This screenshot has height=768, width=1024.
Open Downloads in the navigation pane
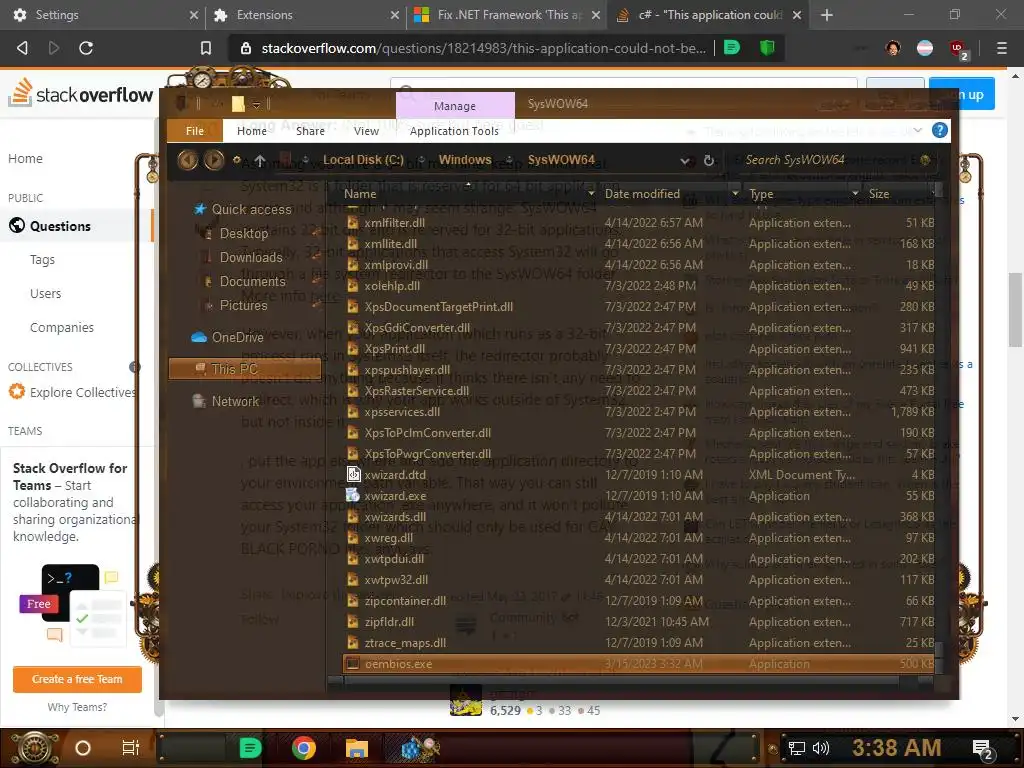251,257
